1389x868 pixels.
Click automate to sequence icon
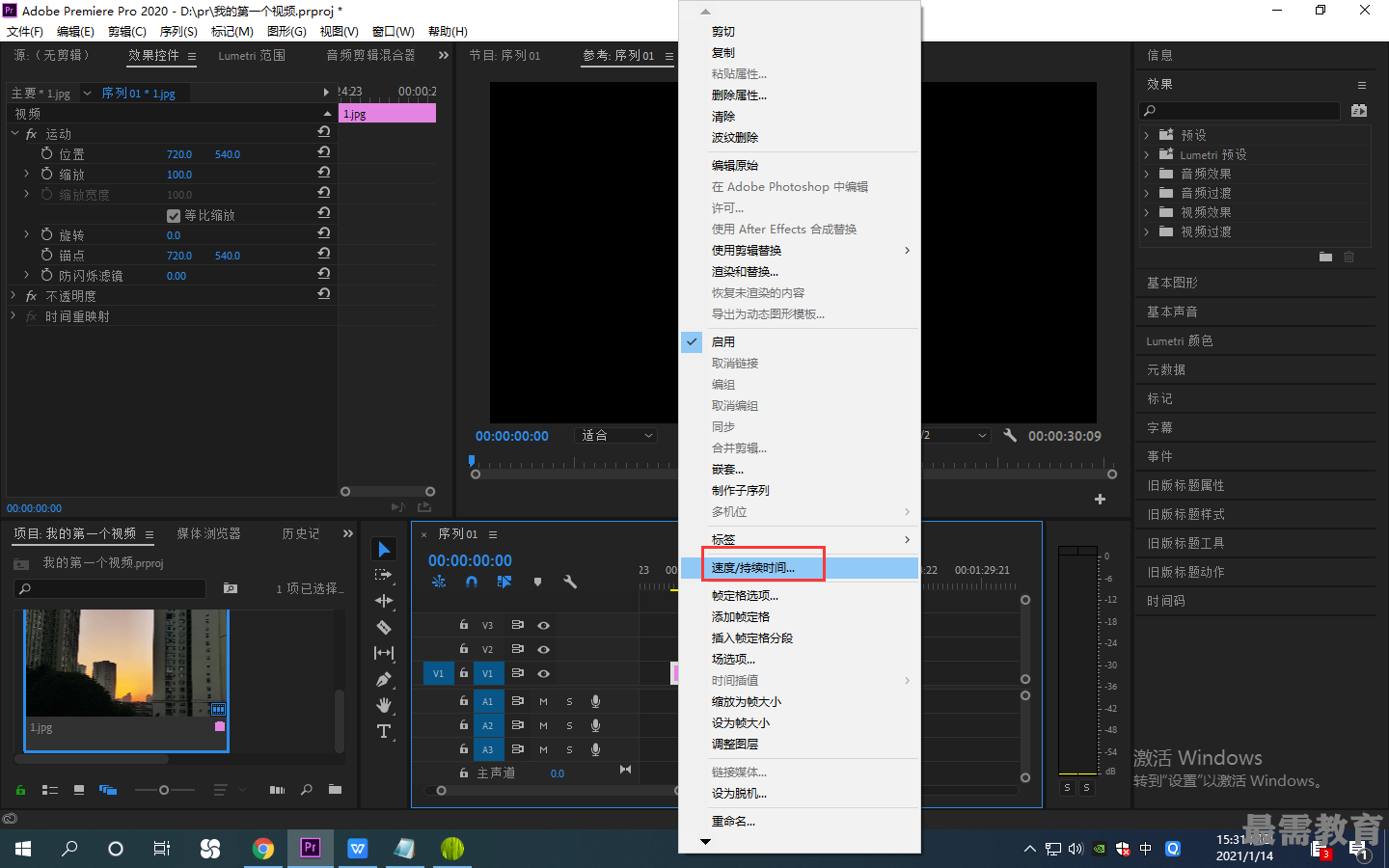pos(278,790)
